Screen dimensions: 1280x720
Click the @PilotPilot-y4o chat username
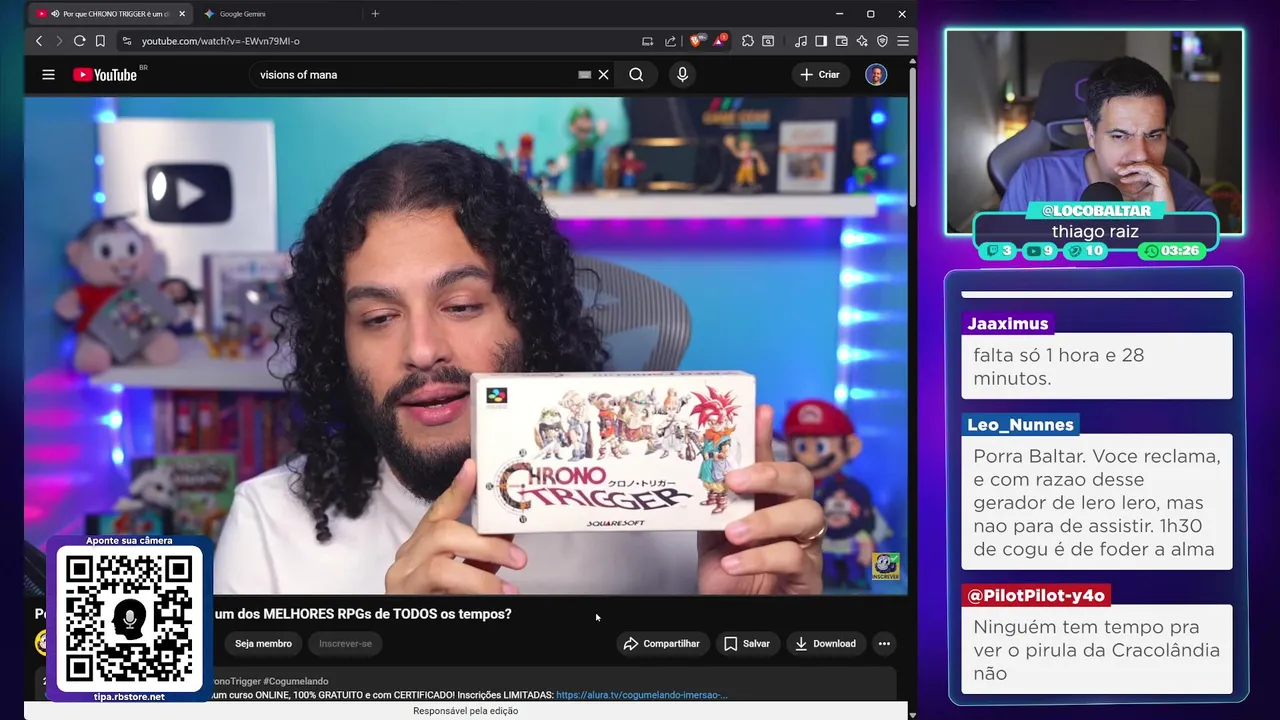click(1036, 595)
